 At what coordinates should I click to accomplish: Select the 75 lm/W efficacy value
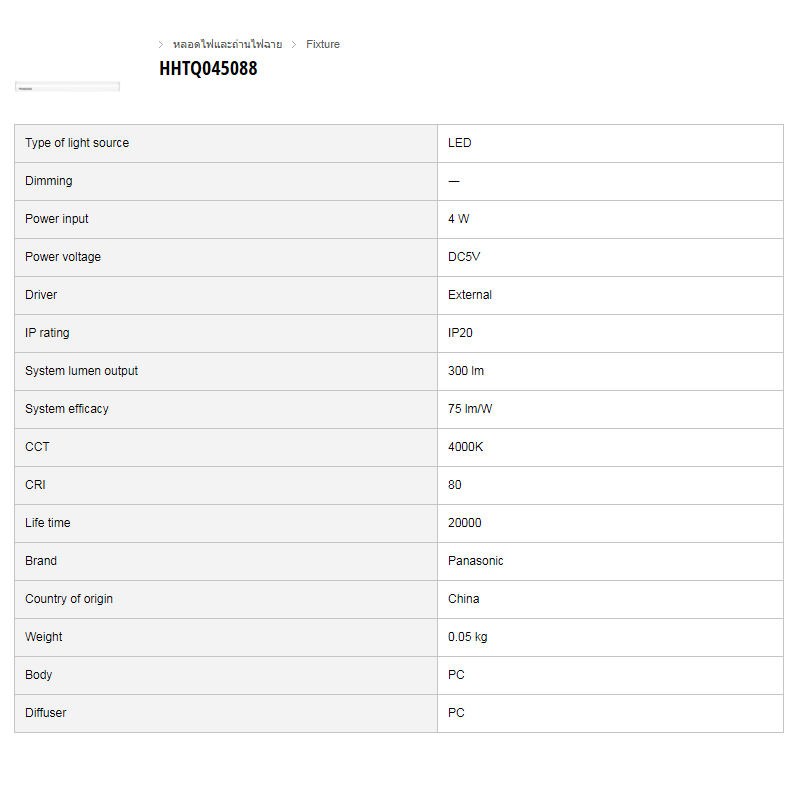470,409
